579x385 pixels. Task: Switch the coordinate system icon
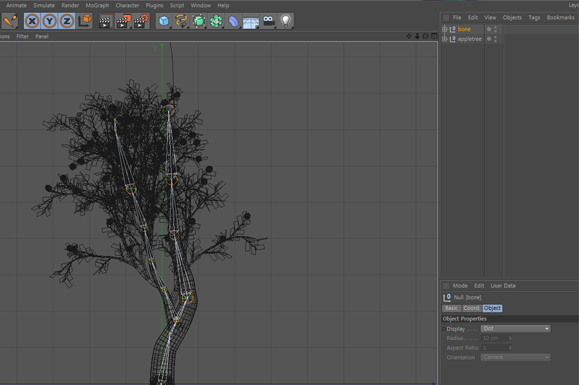tap(84, 21)
